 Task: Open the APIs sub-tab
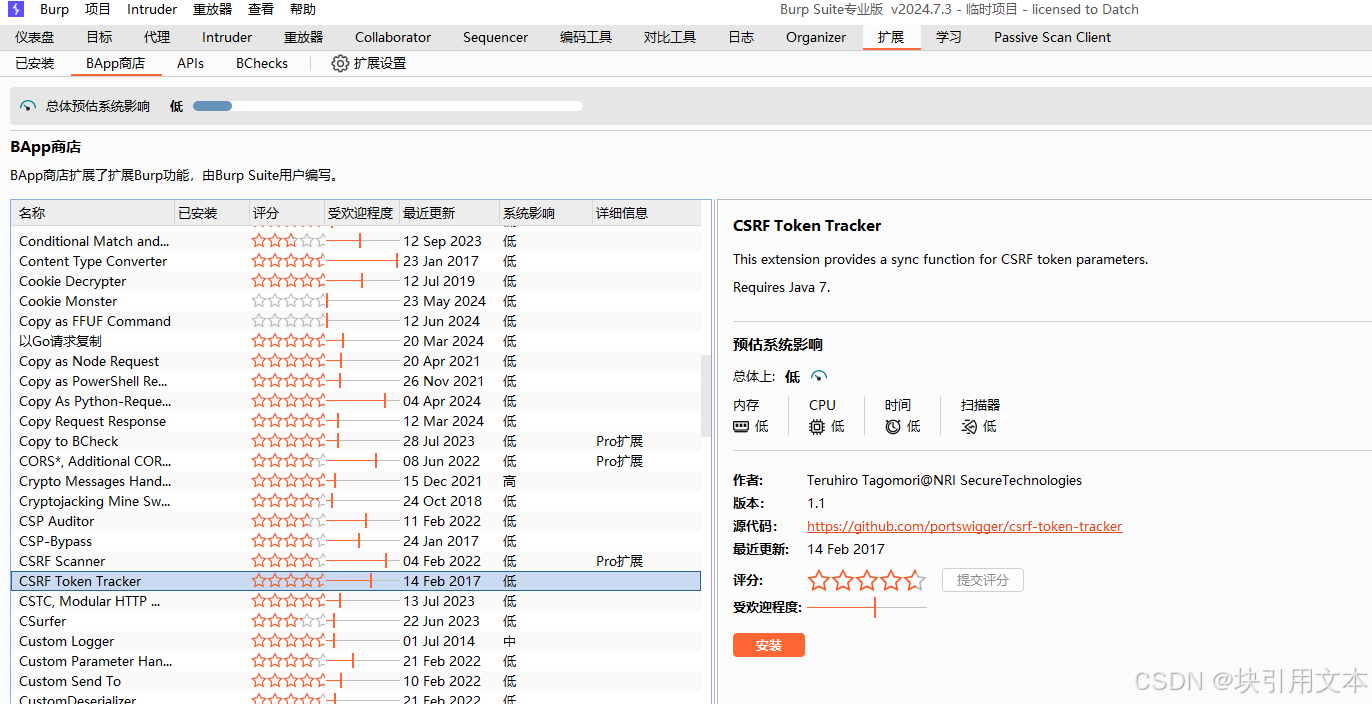click(x=190, y=63)
